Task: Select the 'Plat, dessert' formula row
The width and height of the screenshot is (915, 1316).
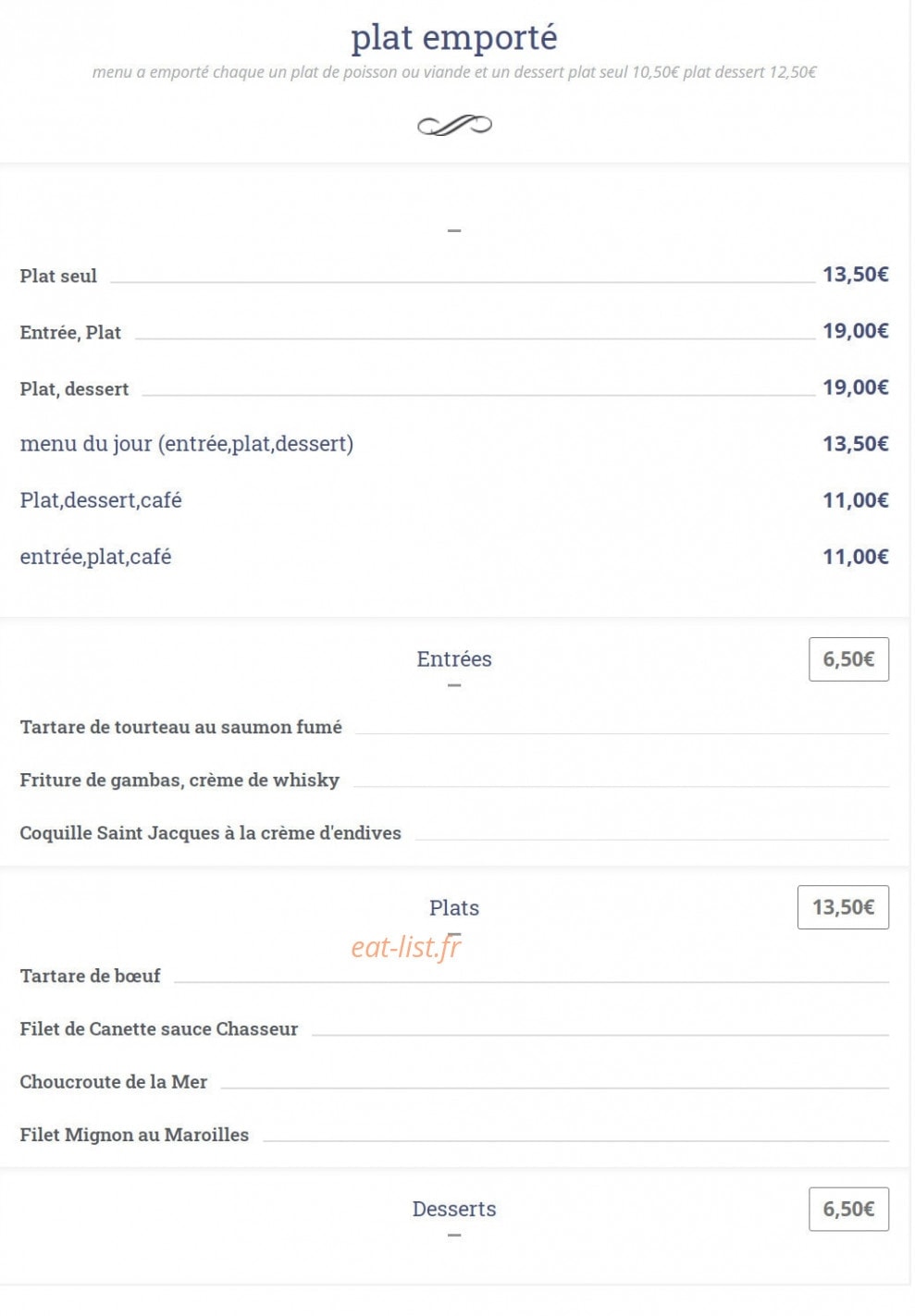Action: tap(454, 388)
